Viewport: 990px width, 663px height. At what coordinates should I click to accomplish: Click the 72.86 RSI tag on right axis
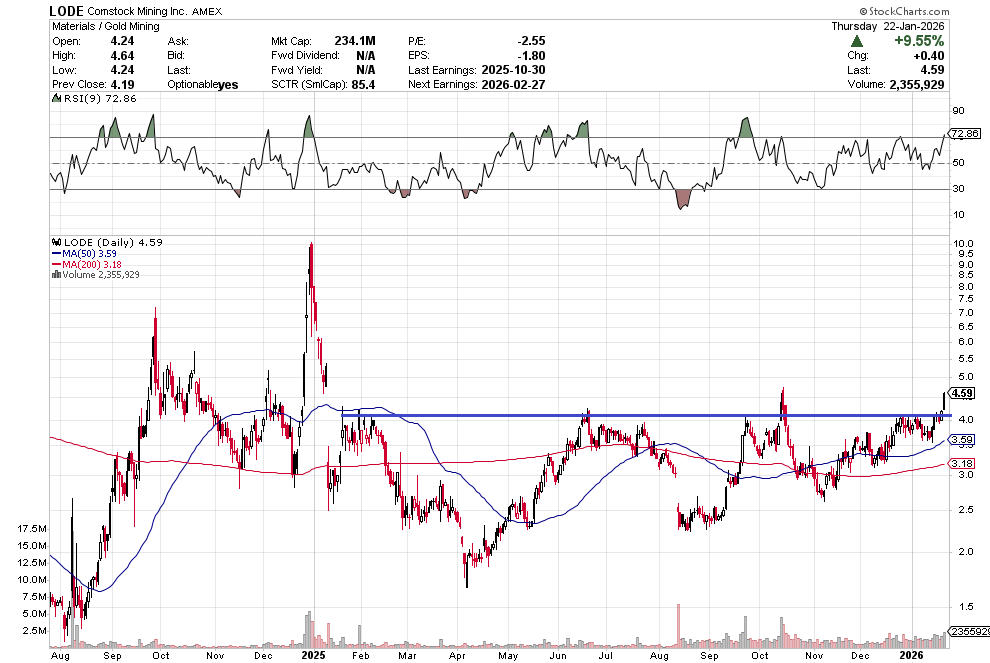965,134
